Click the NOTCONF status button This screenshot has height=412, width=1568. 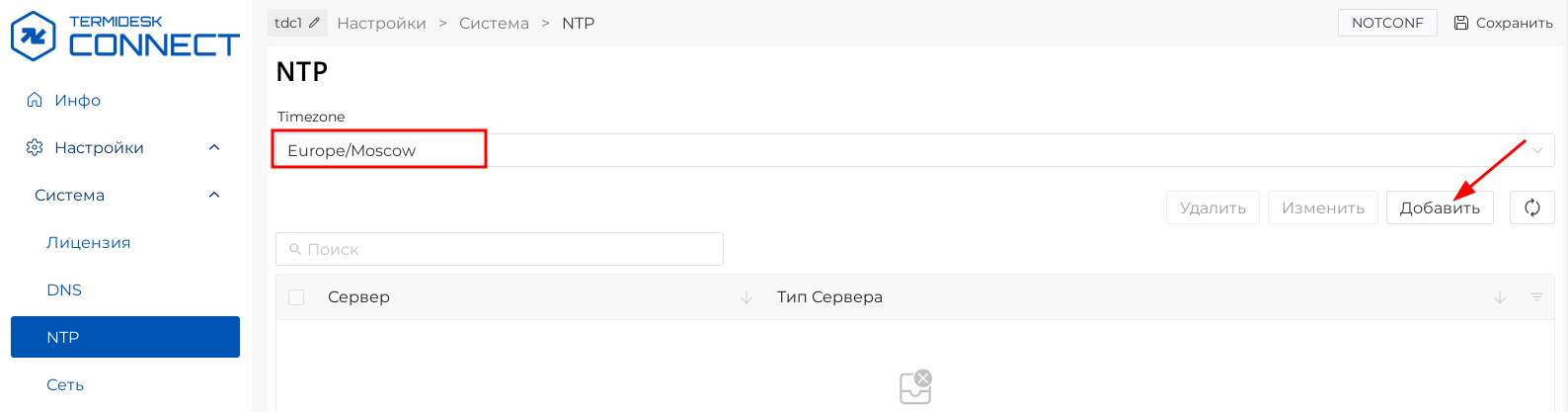coord(1386,23)
